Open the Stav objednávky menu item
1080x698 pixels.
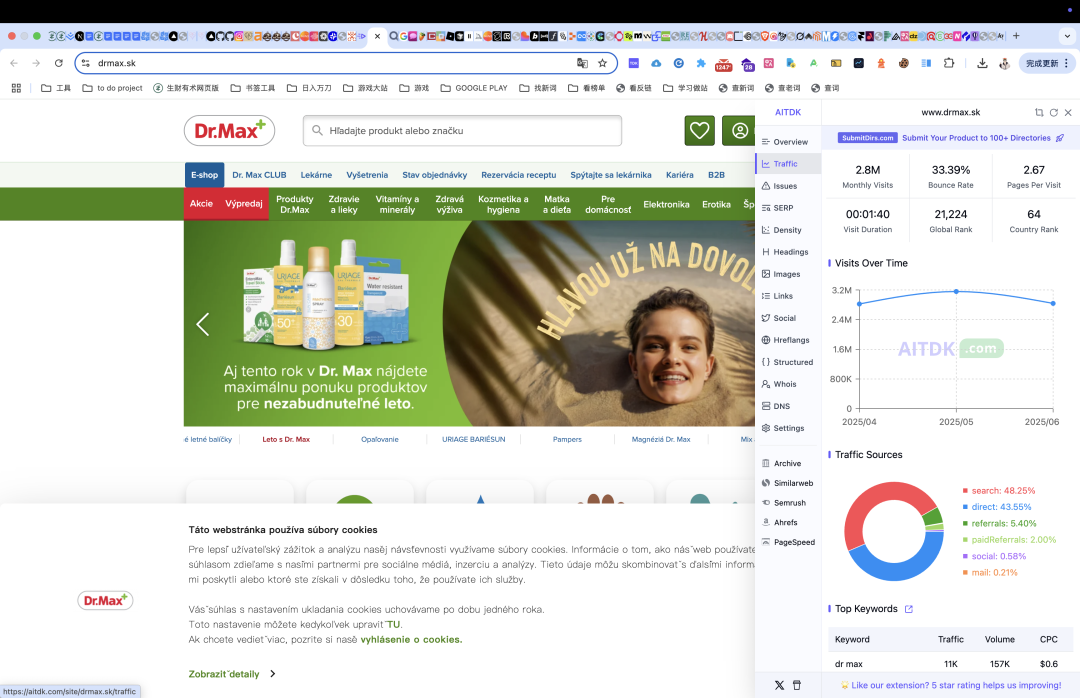click(x=435, y=175)
